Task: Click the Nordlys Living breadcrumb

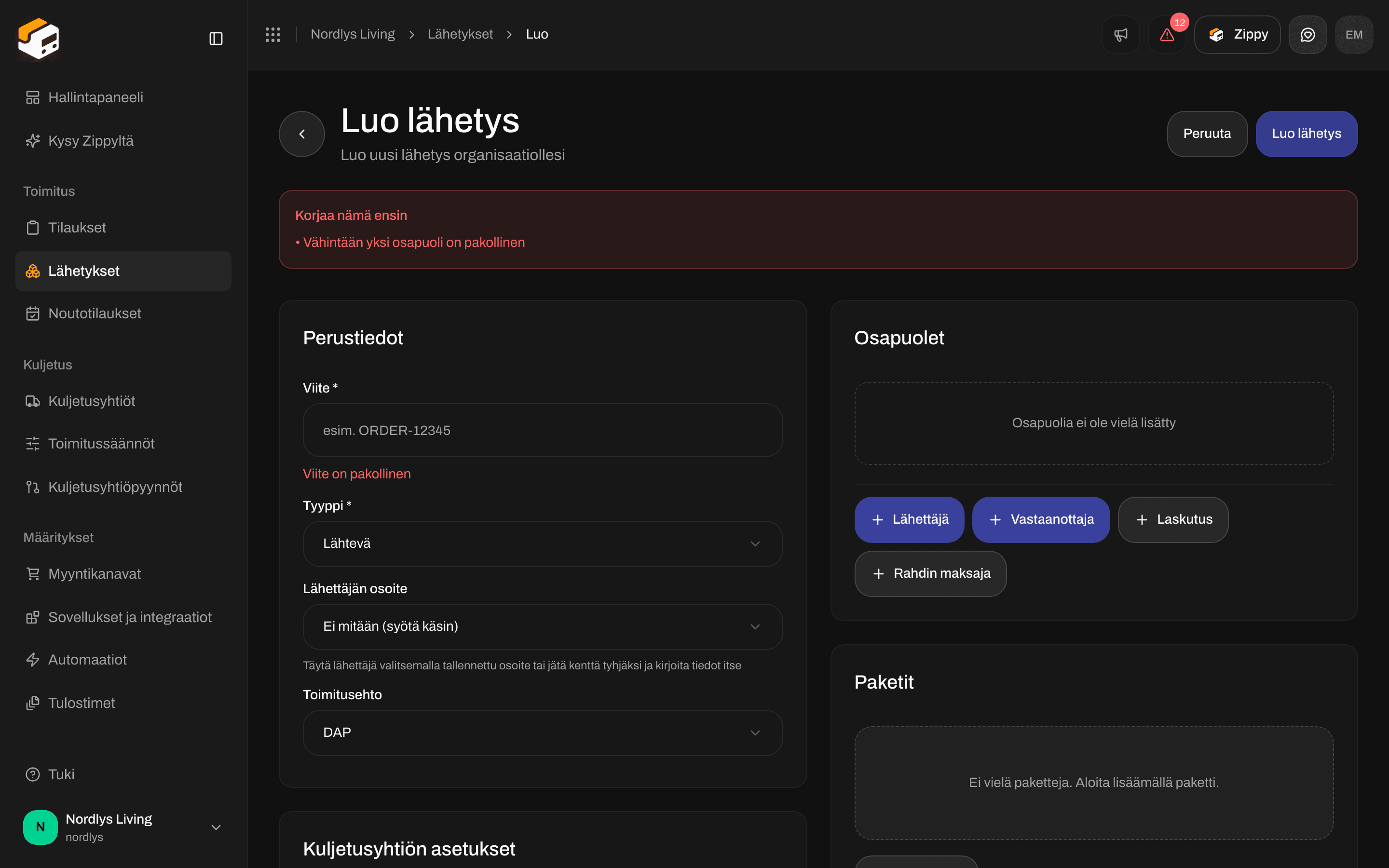Action: point(353,34)
